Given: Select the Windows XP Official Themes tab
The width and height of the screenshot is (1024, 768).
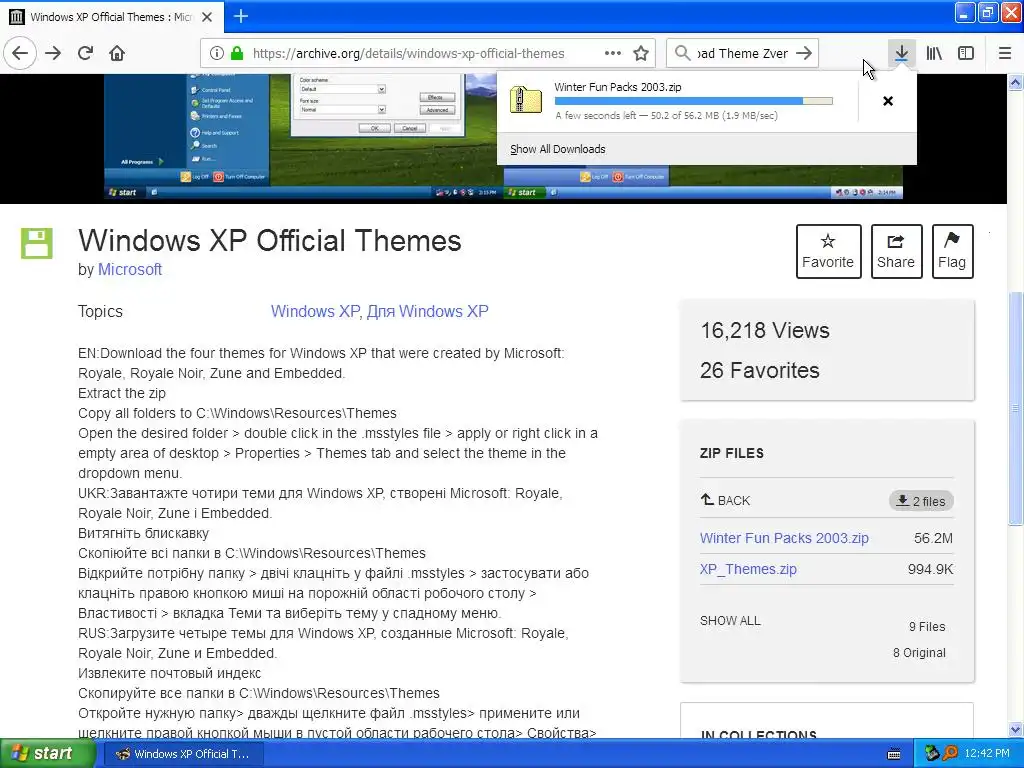Looking at the screenshot, I should point(111,17).
